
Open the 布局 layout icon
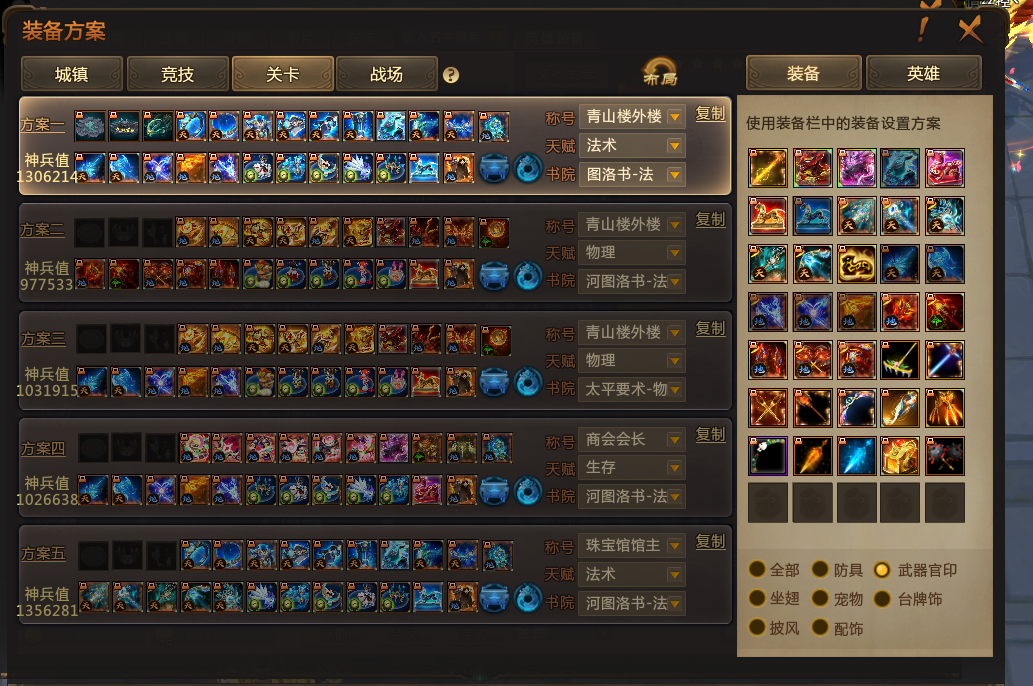pos(660,72)
